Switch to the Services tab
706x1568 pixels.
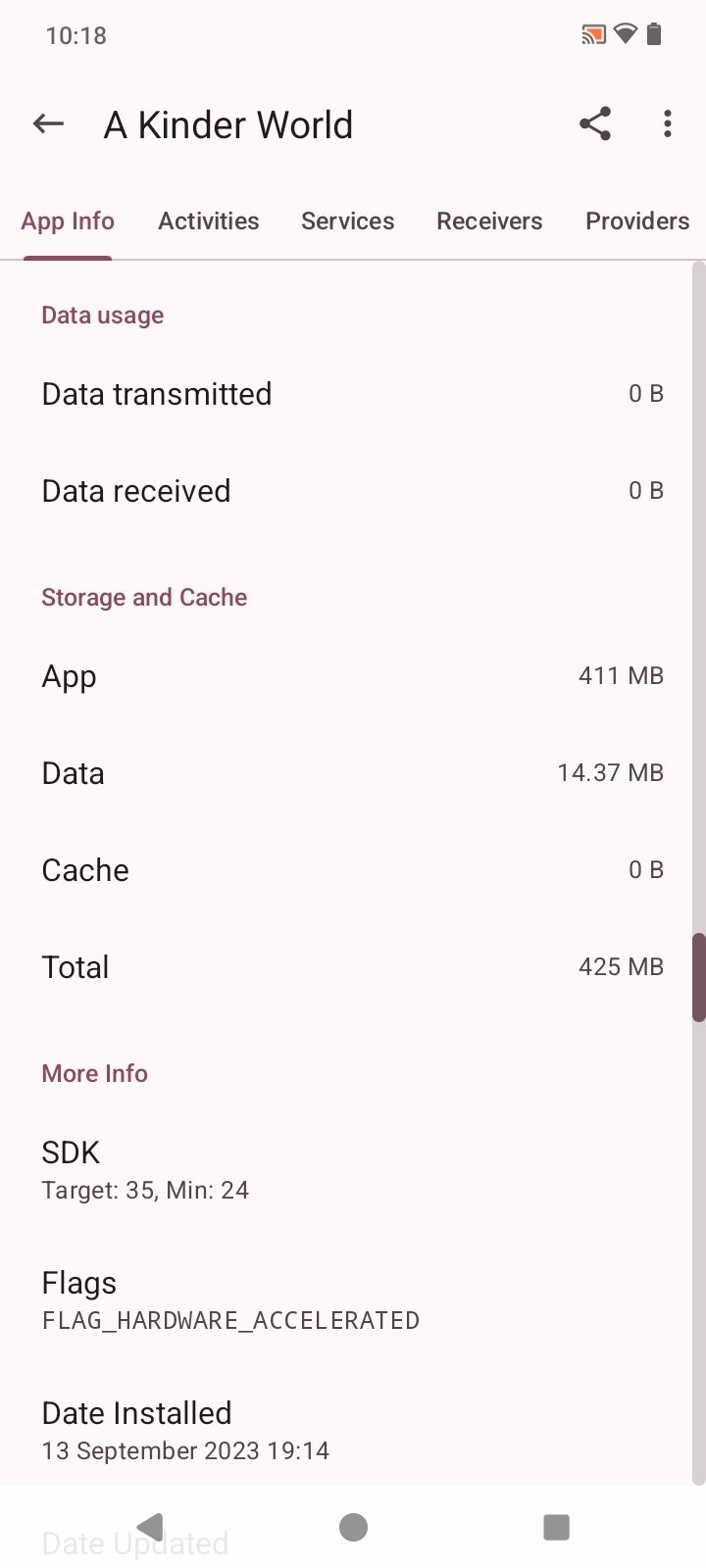(x=348, y=221)
